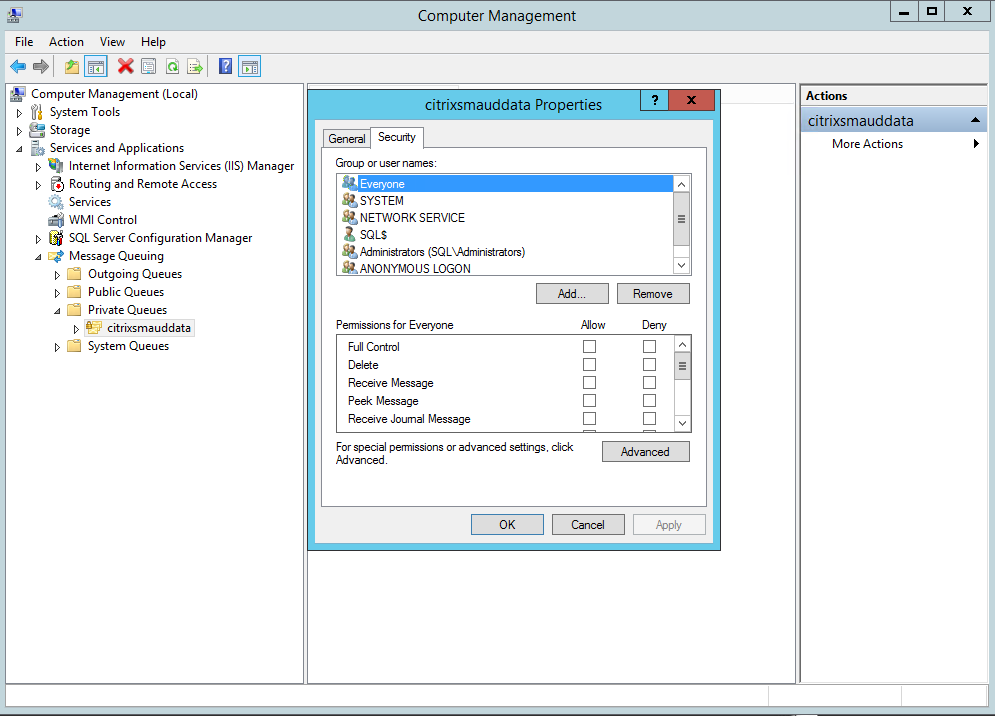Enable Allow for Receive Message
Viewport: 995px width, 716px height.
point(589,383)
